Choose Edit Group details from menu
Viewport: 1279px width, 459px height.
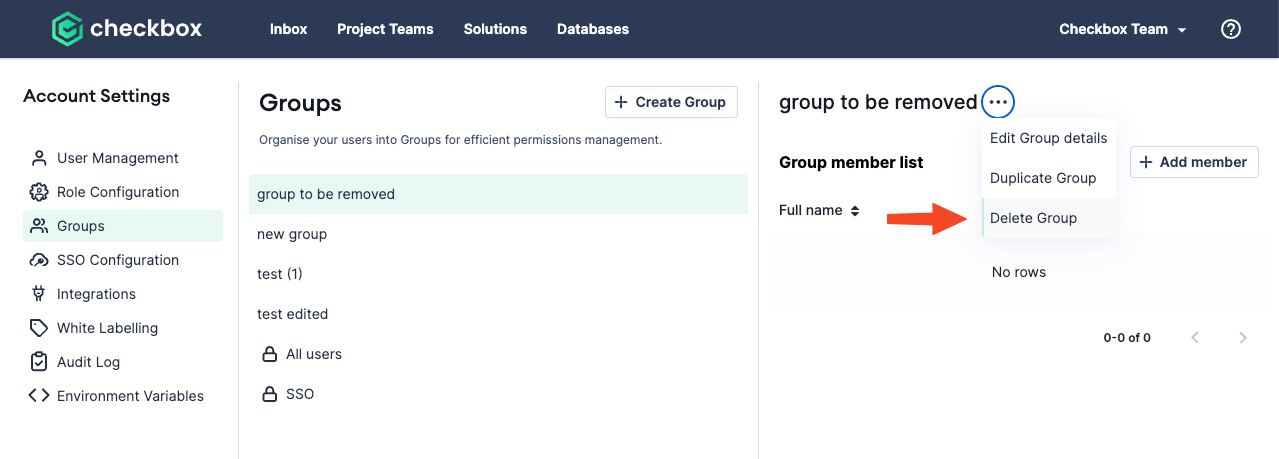[1048, 138]
